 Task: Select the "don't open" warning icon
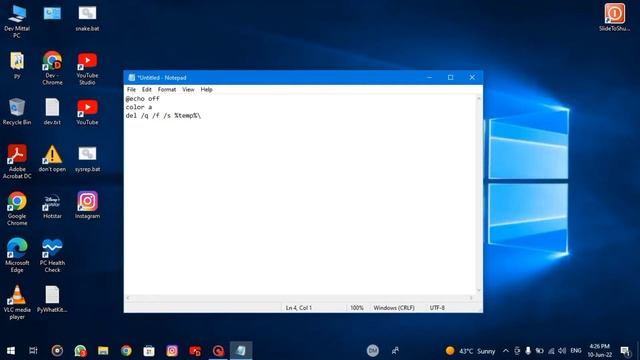coord(52,158)
